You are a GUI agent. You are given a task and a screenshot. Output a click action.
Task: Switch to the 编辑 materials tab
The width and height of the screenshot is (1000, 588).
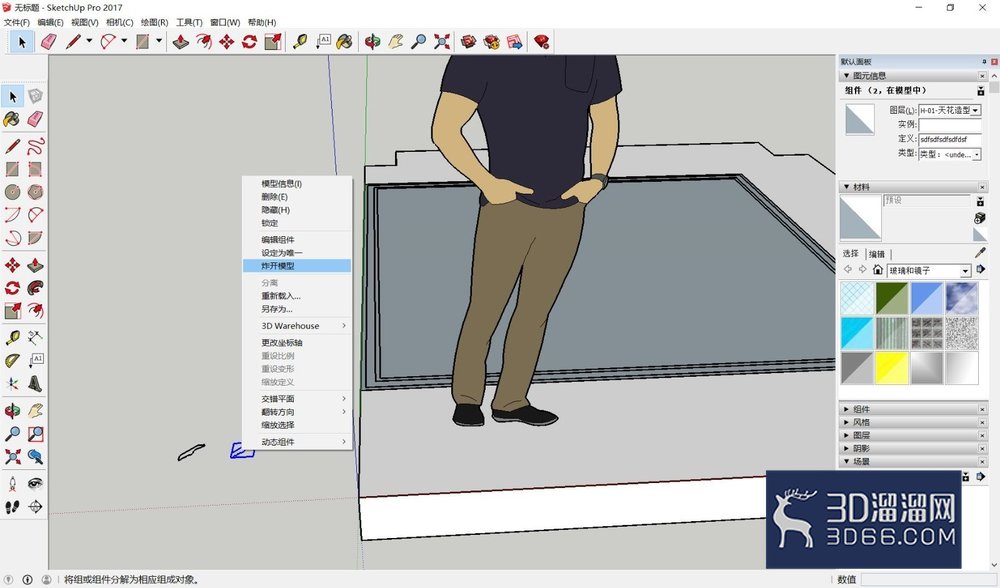pos(877,254)
